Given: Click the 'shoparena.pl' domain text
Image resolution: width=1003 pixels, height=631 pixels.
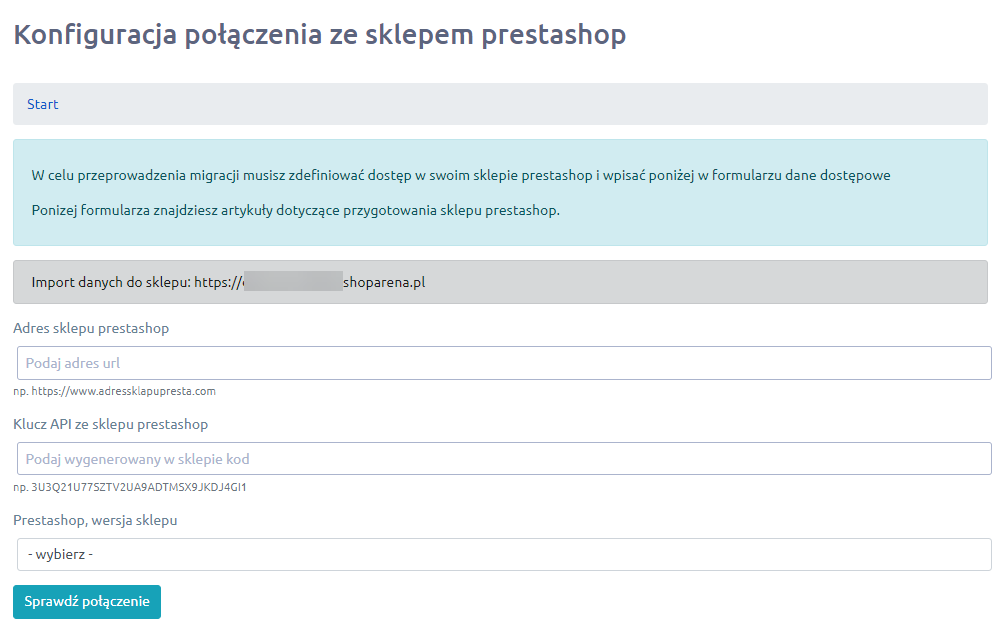Looking at the screenshot, I should coord(384,283).
